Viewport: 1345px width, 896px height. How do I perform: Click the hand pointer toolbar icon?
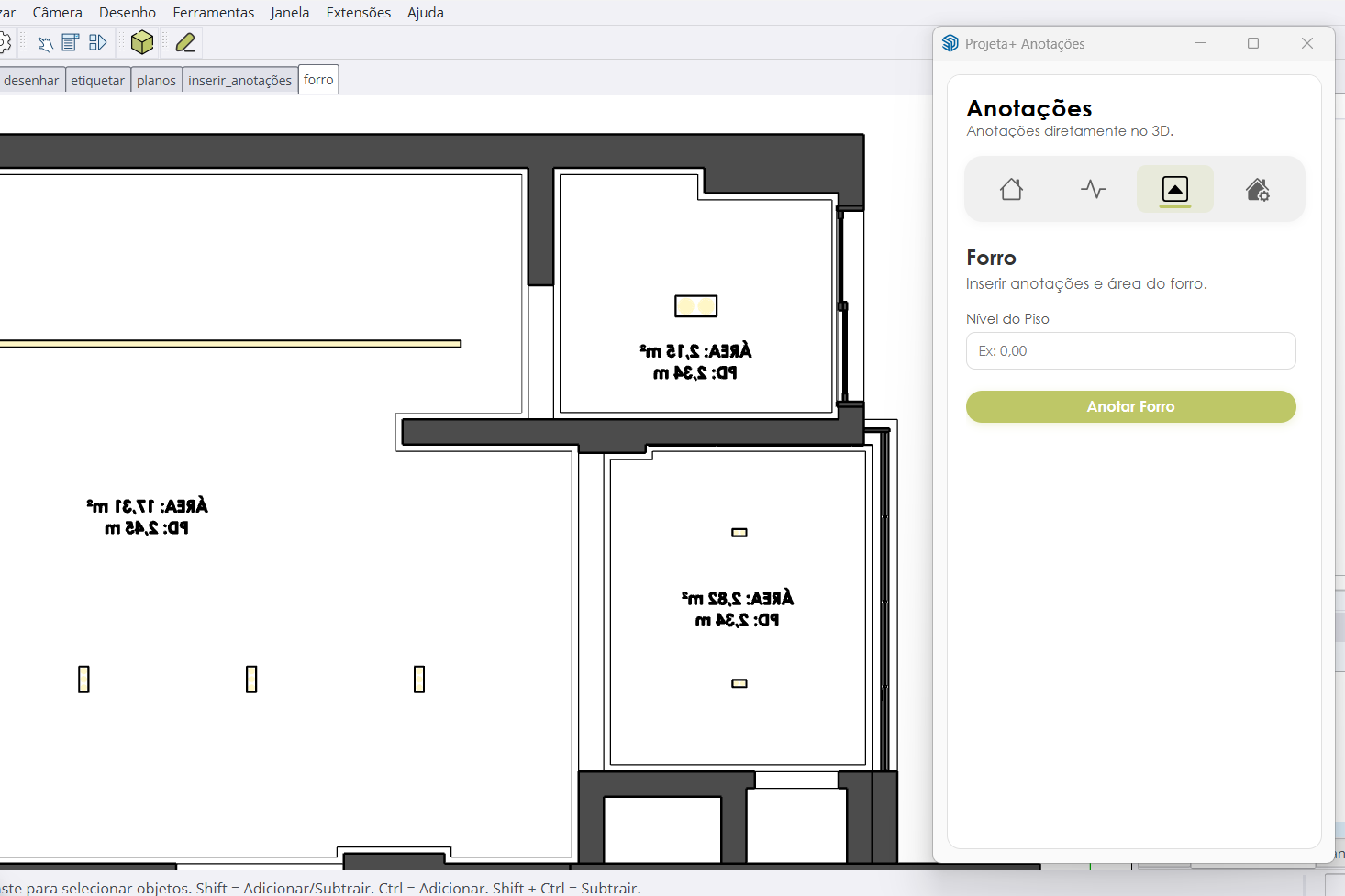pyautogui.click(x=44, y=43)
